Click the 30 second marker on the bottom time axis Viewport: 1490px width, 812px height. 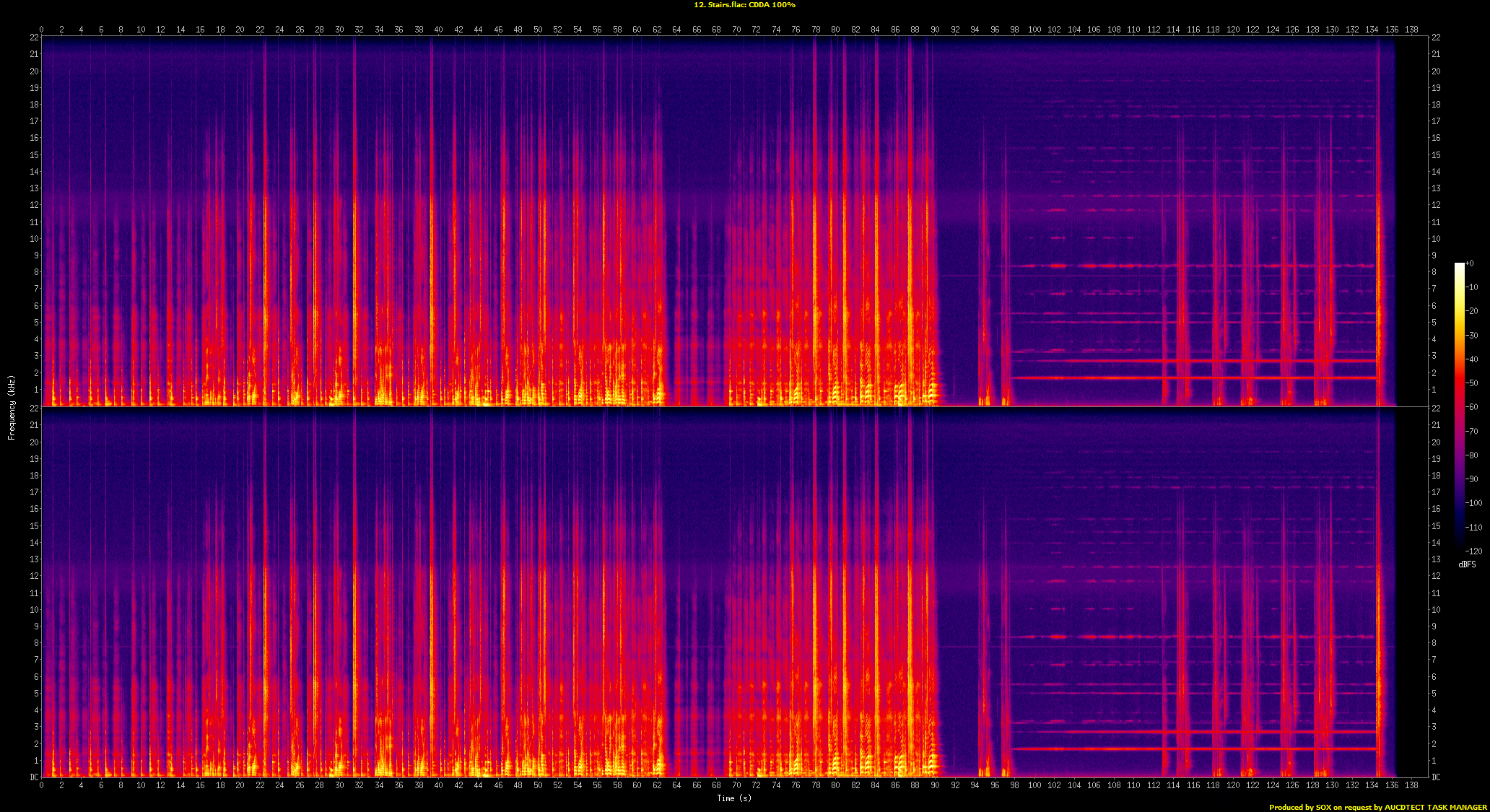coord(339,785)
